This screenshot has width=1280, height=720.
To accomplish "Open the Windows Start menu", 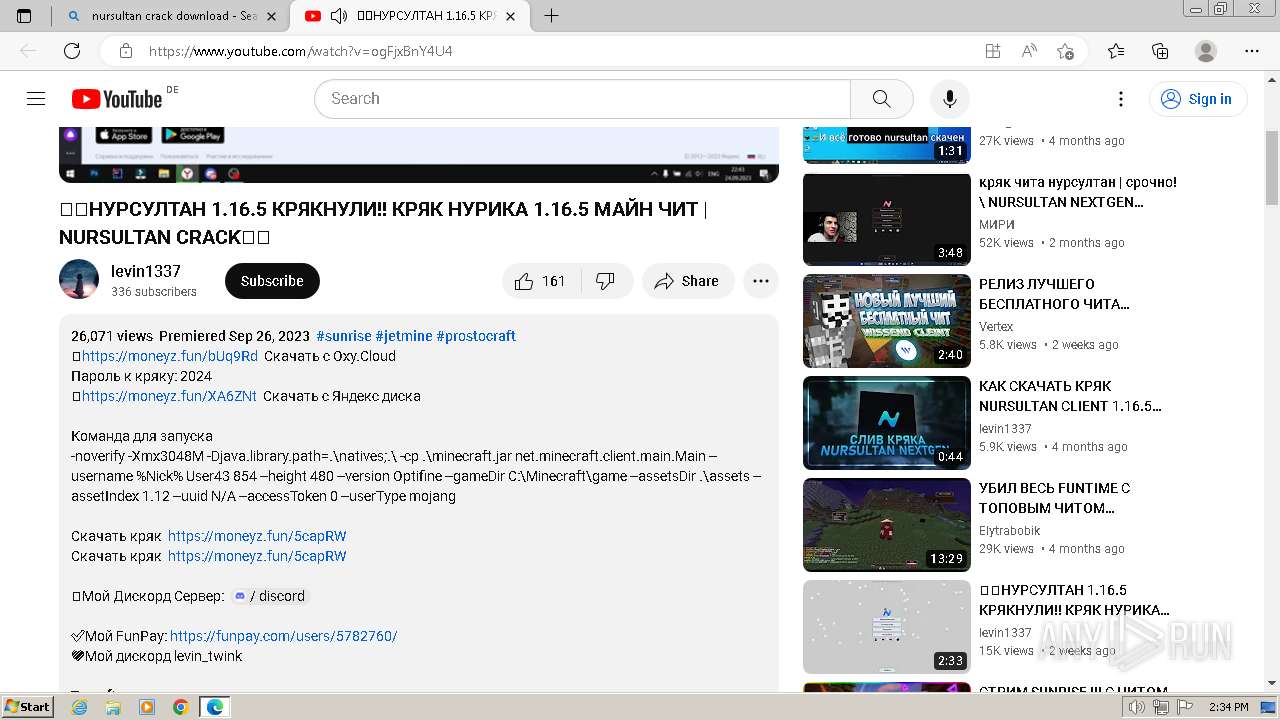I will pyautogui.click(x=27, y=706).
